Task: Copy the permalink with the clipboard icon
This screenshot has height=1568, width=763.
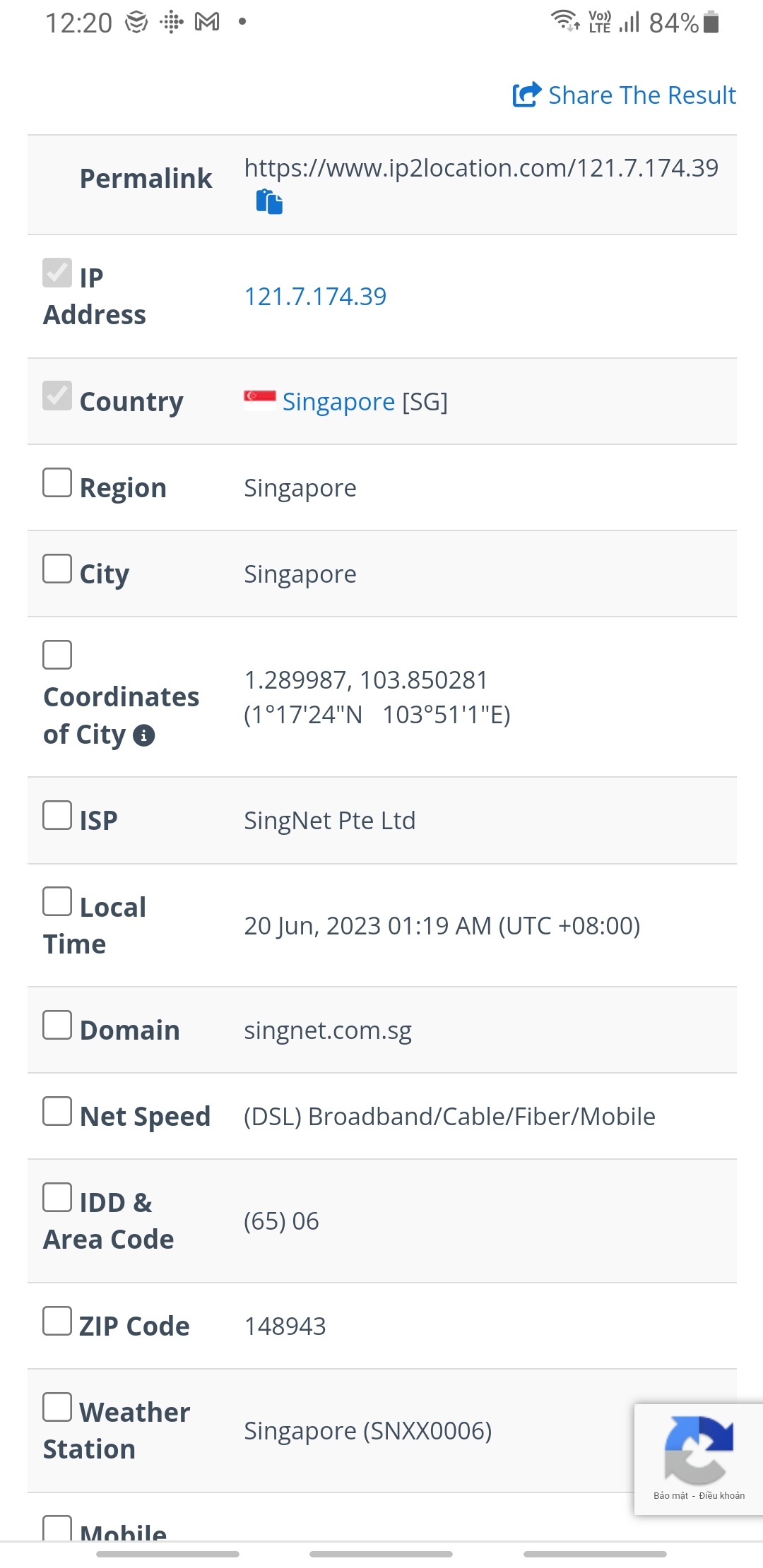Action: (269, 202)
